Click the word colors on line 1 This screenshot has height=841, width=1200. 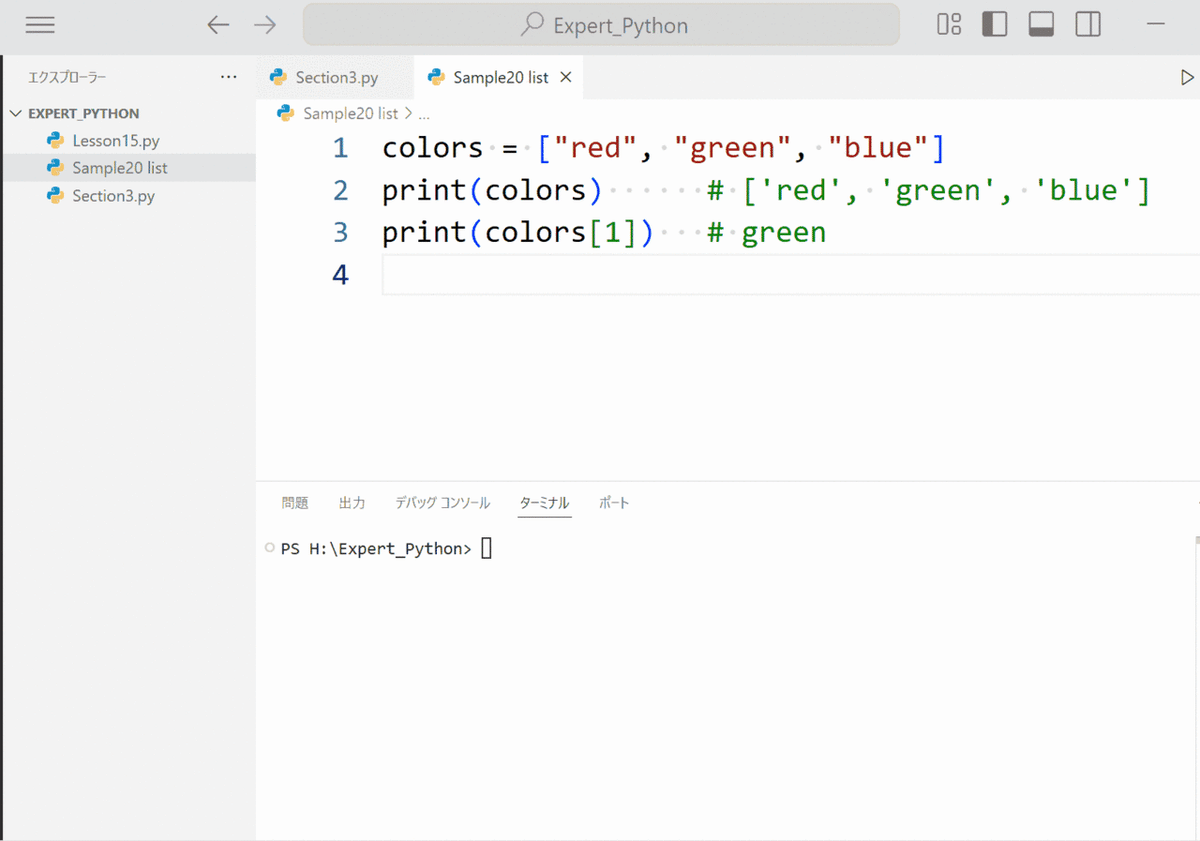432,148
